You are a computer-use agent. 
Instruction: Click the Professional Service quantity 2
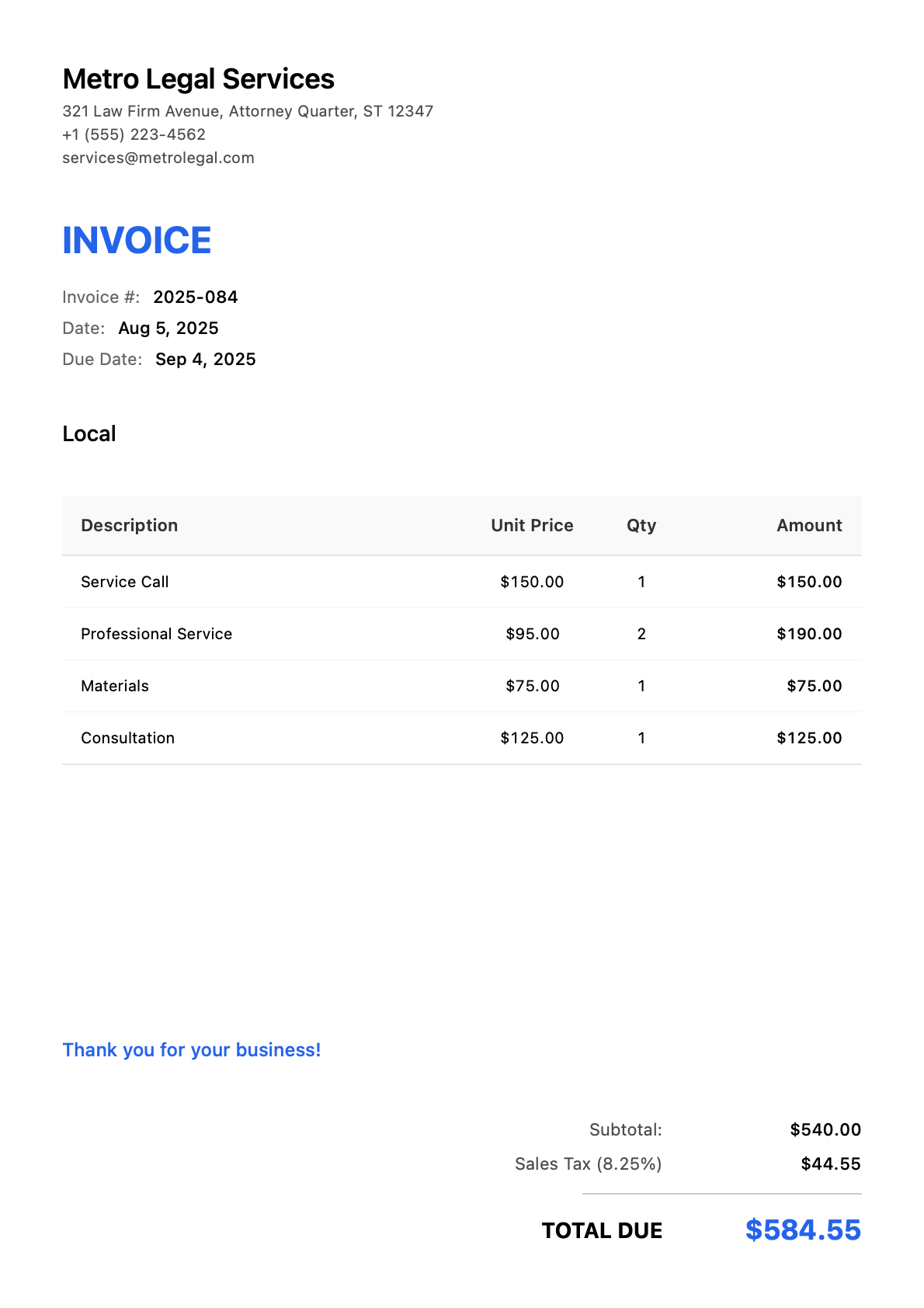tap(641, 634)
